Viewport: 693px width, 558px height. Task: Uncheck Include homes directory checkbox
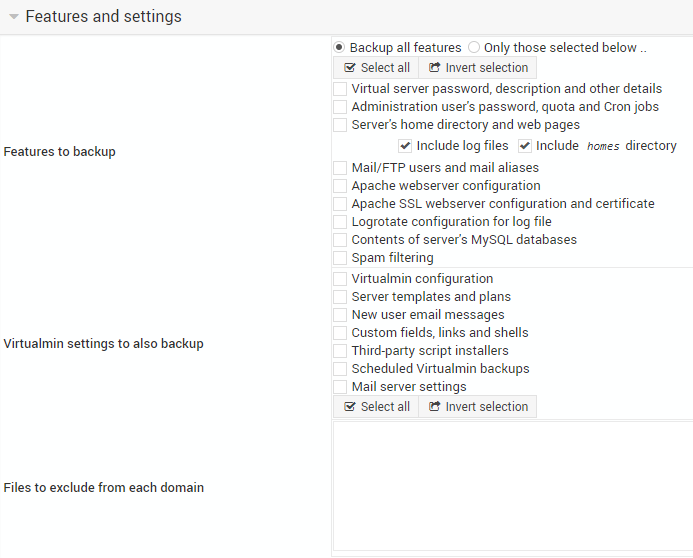(525, 146)
